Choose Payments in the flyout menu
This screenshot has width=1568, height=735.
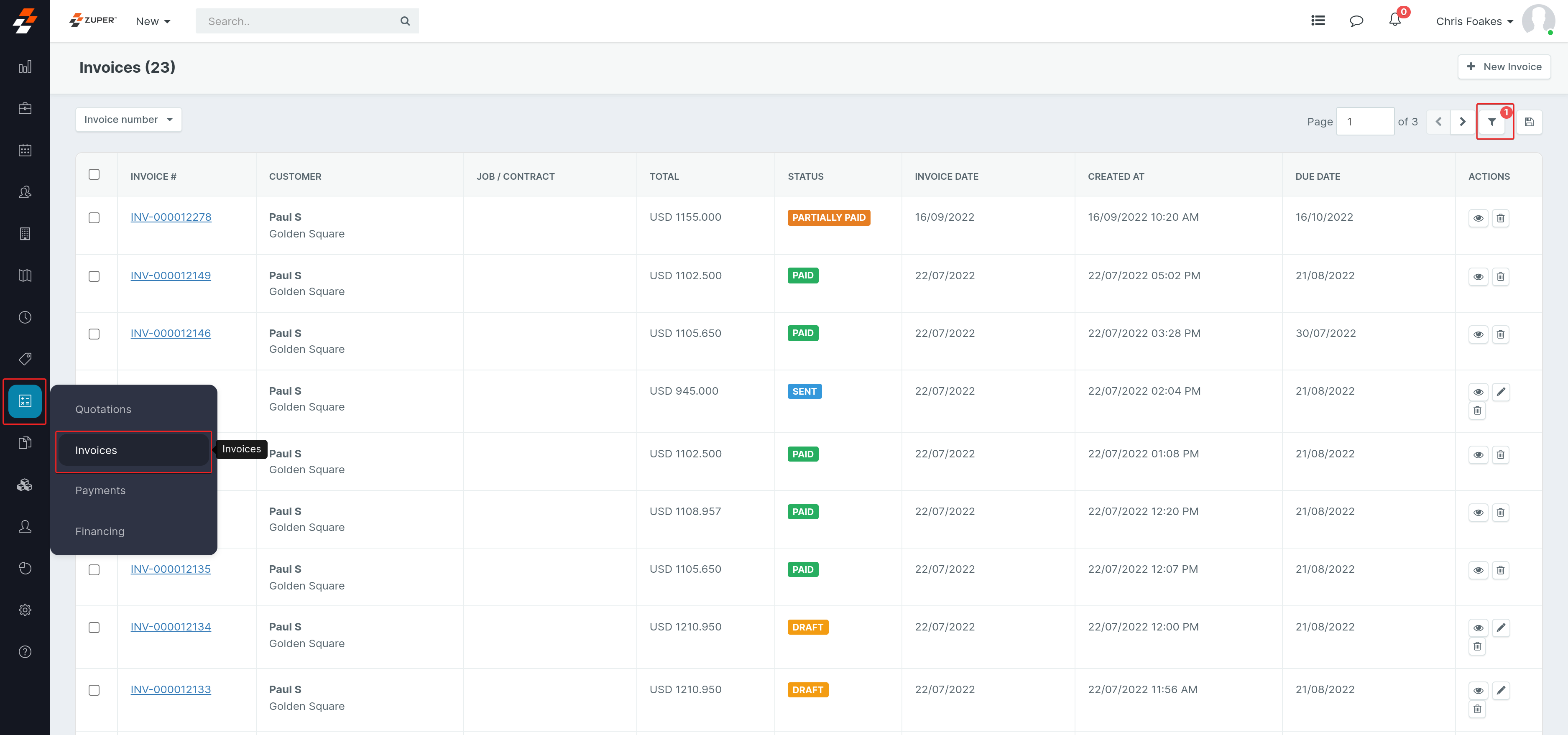(x=100, y=490)
